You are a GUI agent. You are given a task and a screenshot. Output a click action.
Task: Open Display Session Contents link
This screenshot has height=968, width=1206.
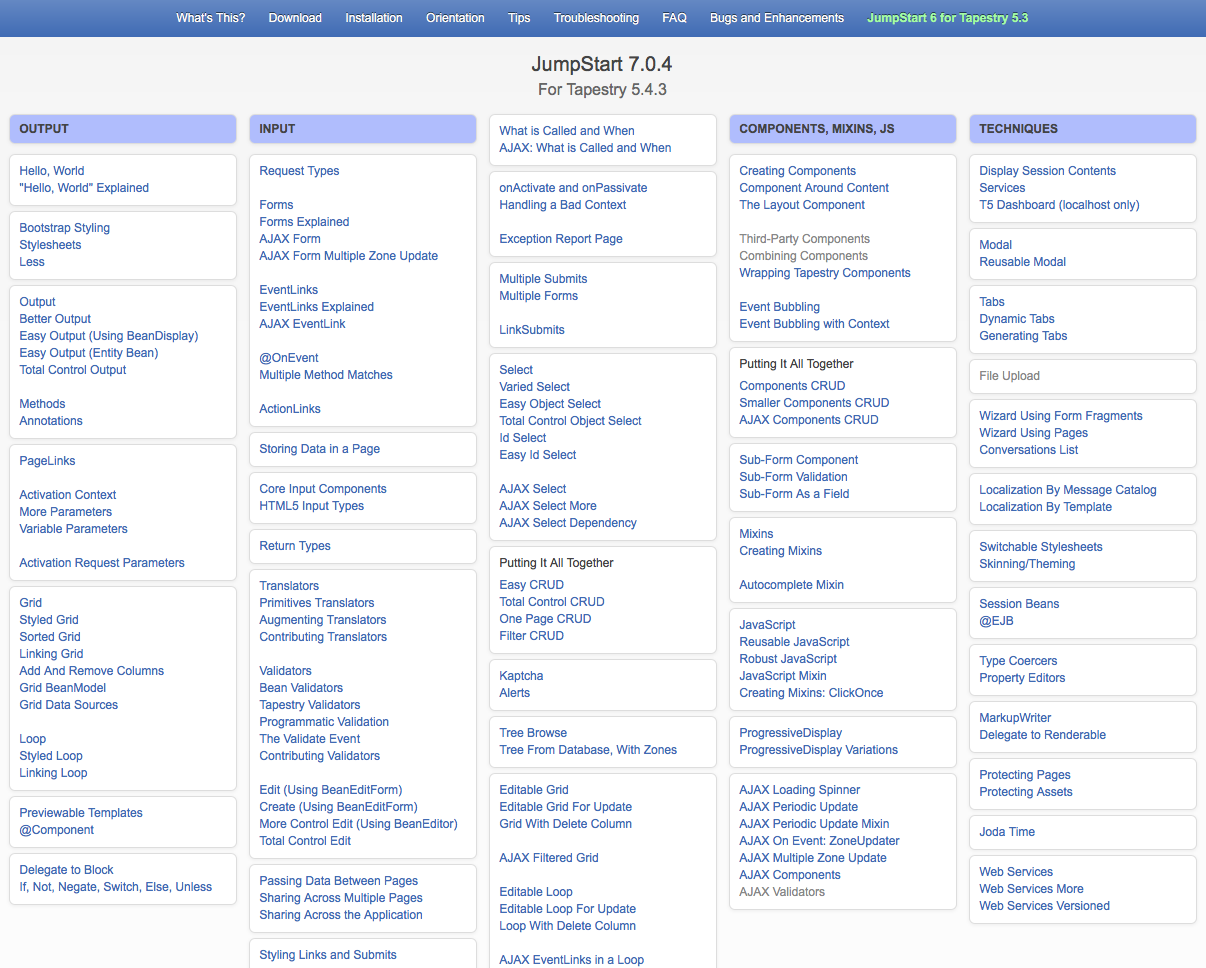pos(1047,171)
